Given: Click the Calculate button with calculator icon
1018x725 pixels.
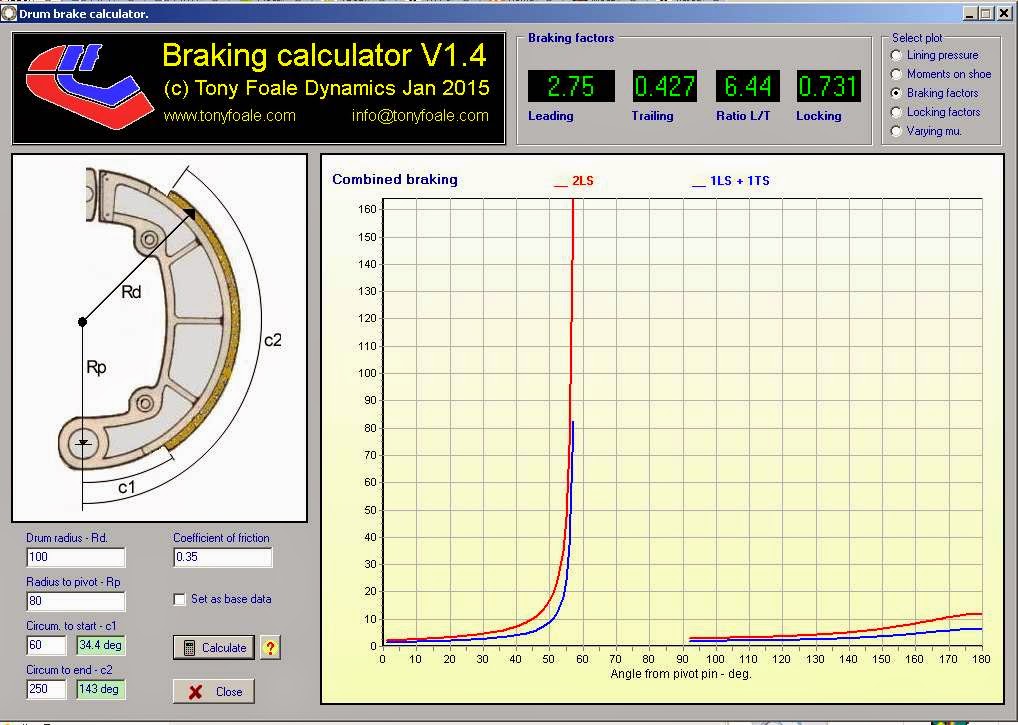Looking at the screenshot, I should point(214,648).
